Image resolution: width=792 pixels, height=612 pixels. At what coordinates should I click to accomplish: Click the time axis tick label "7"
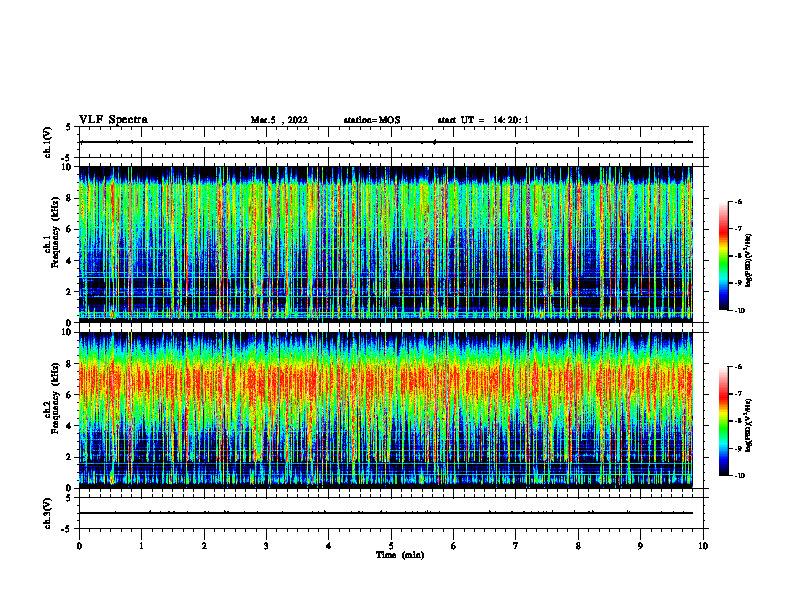[x=516, y=546]
